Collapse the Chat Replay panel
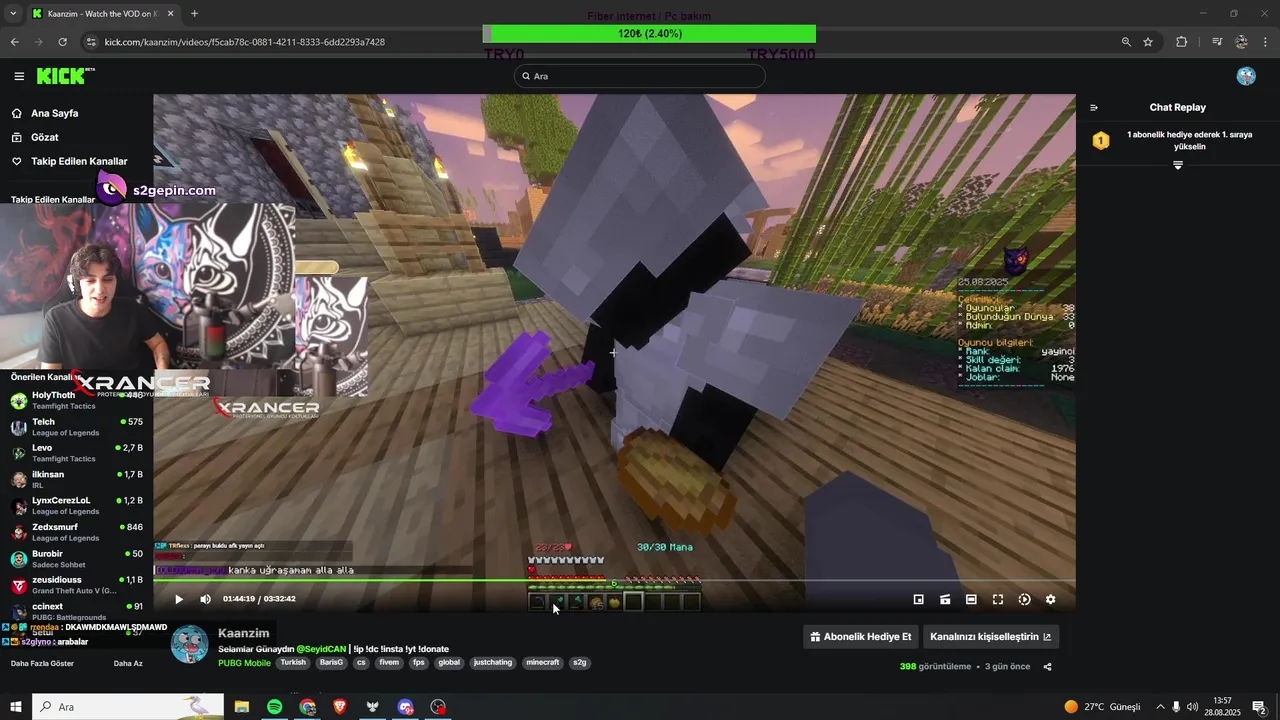Viewport: 1280px width, 720px height. [x=1094, y=107]
